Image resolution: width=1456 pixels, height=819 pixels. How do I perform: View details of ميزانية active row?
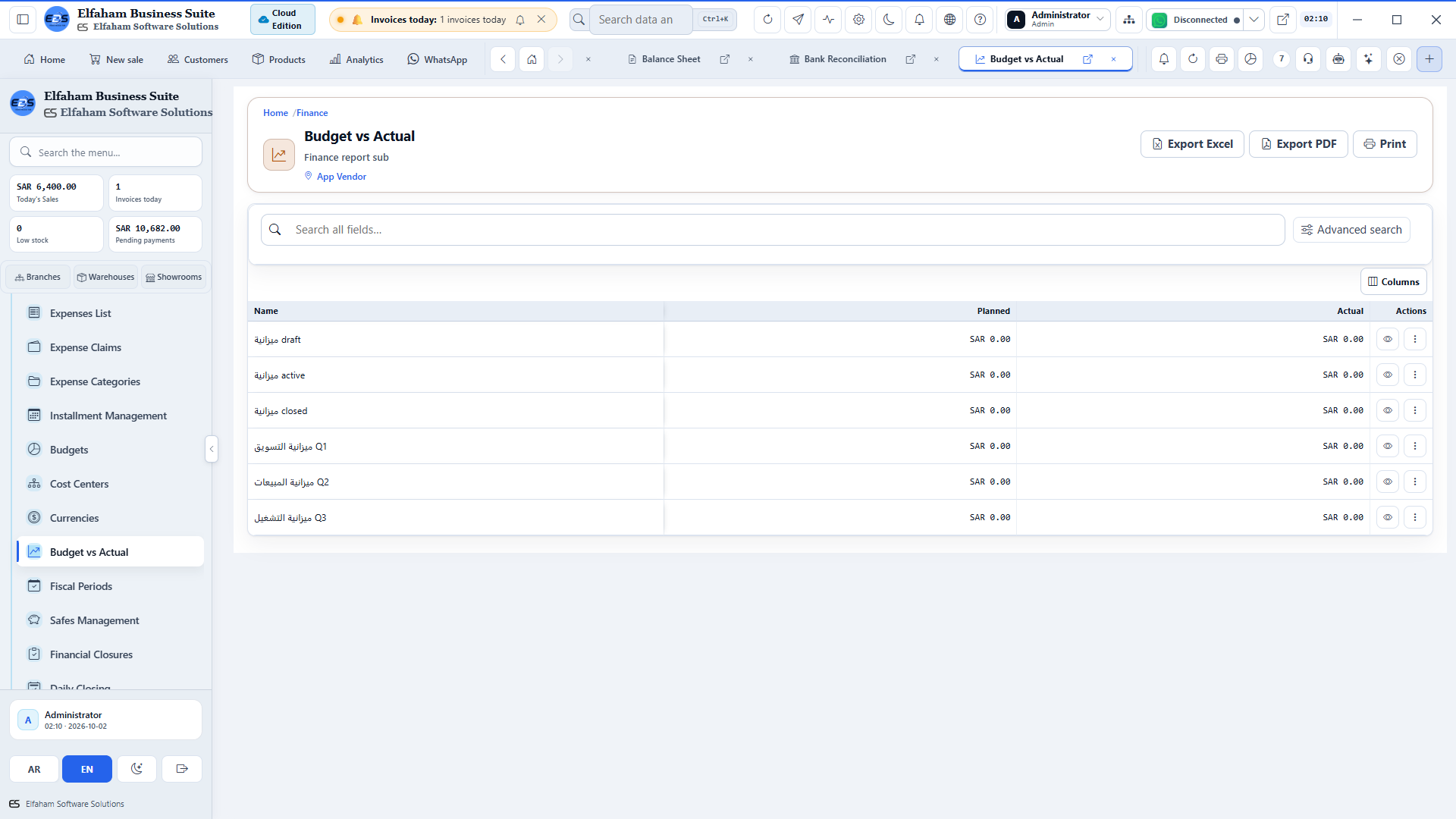pos(1387,375)
